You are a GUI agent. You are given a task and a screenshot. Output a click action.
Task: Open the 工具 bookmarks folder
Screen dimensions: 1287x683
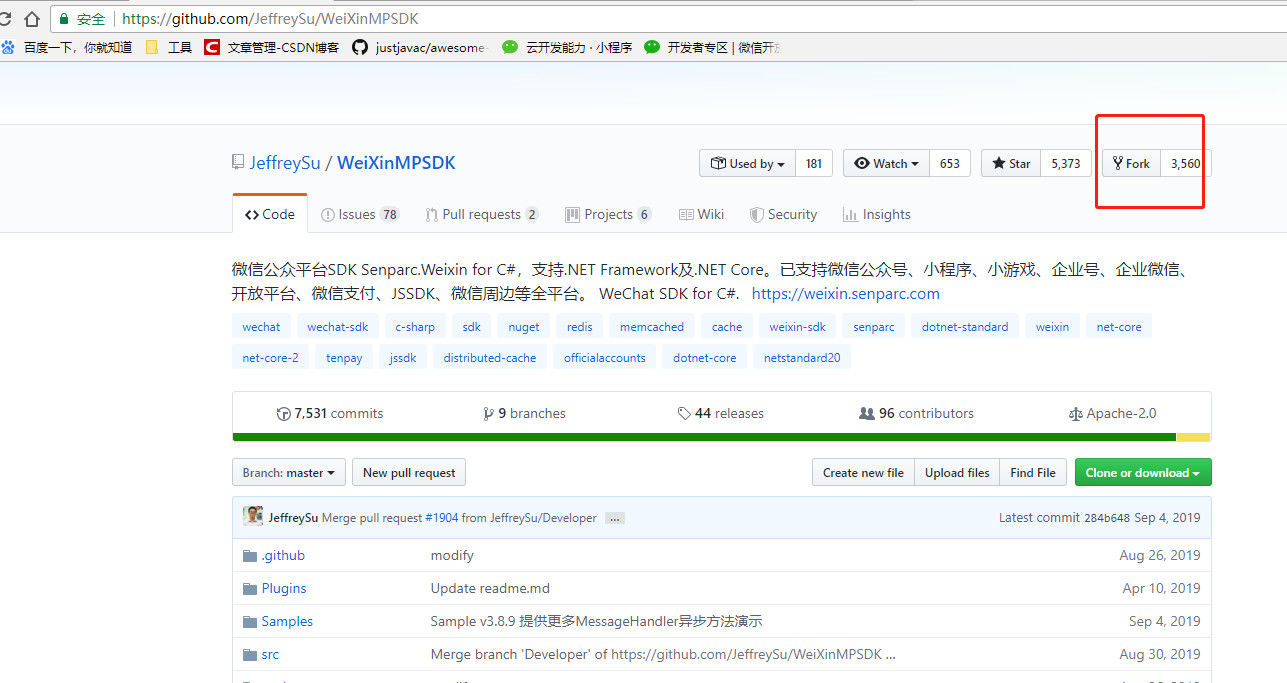click(169, 47)
